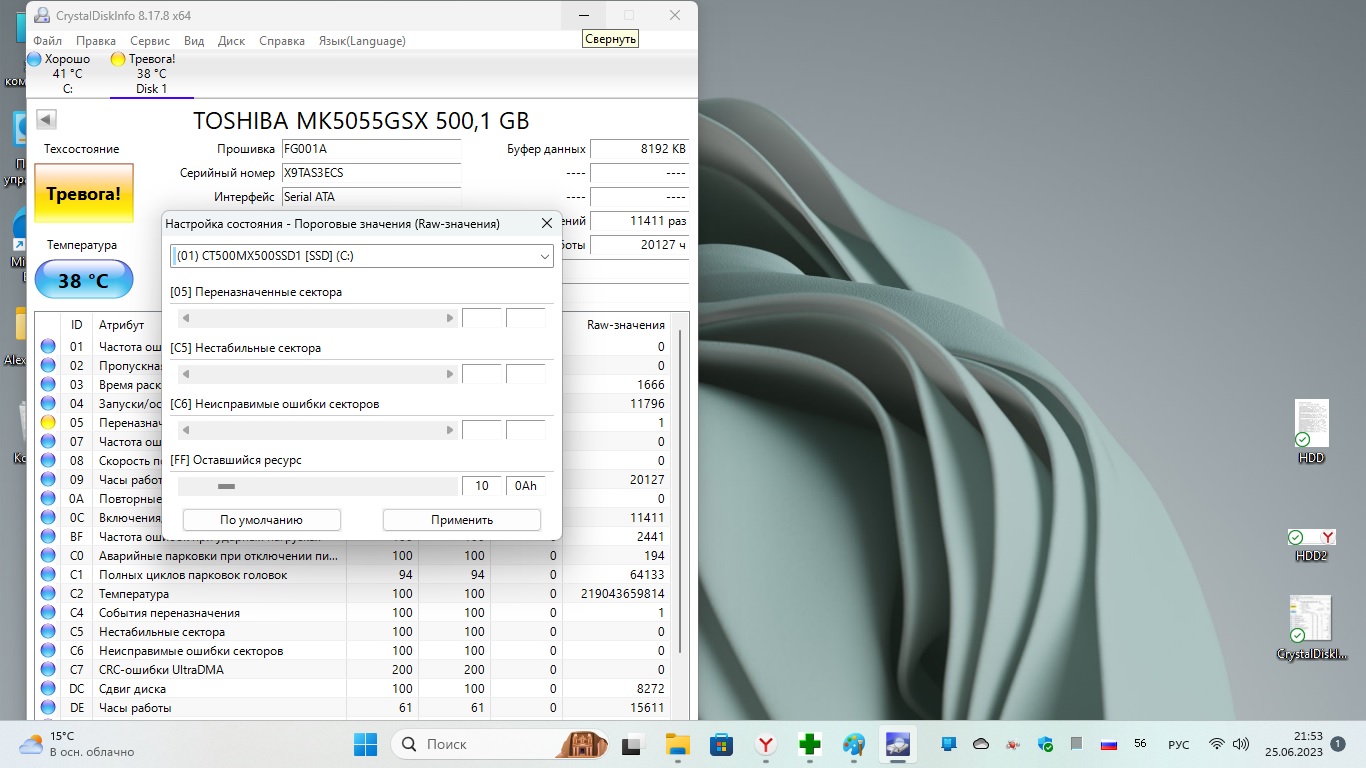1366x768 pixels.
Task: Open File Explorer from the taskbar
Action: click(x=678, y=744)
